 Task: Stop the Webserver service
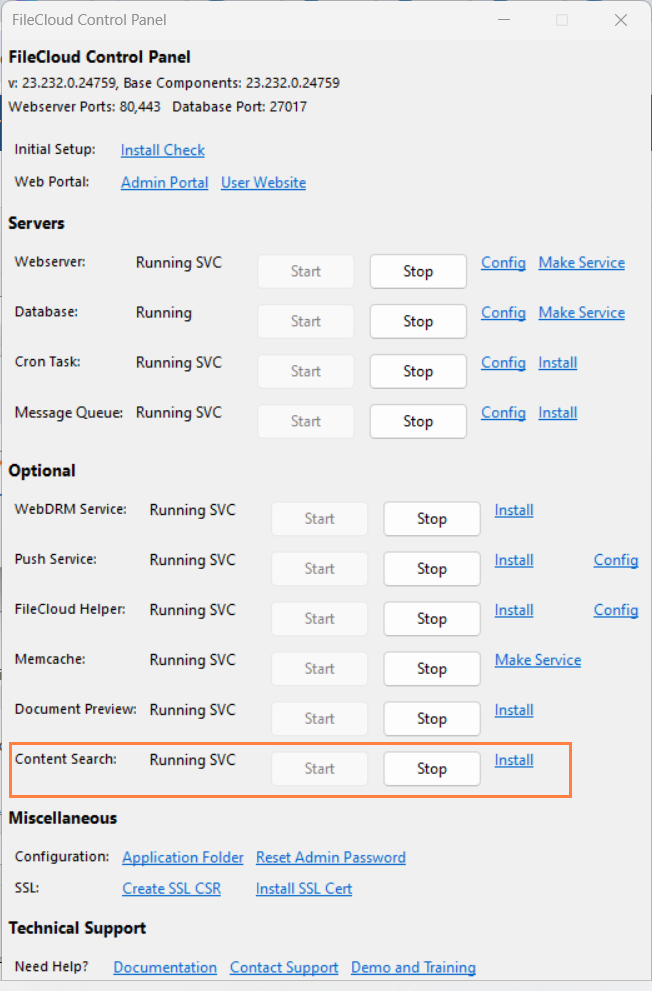click(x=418, y=271)
